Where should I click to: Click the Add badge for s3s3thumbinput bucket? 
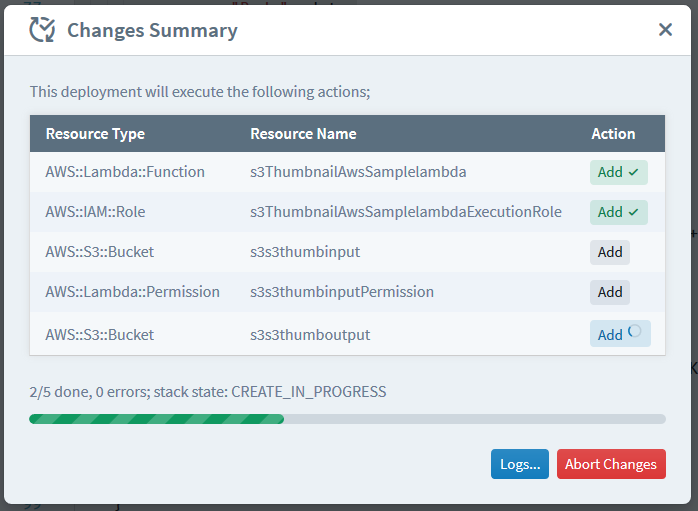click(x=610, y=252)
